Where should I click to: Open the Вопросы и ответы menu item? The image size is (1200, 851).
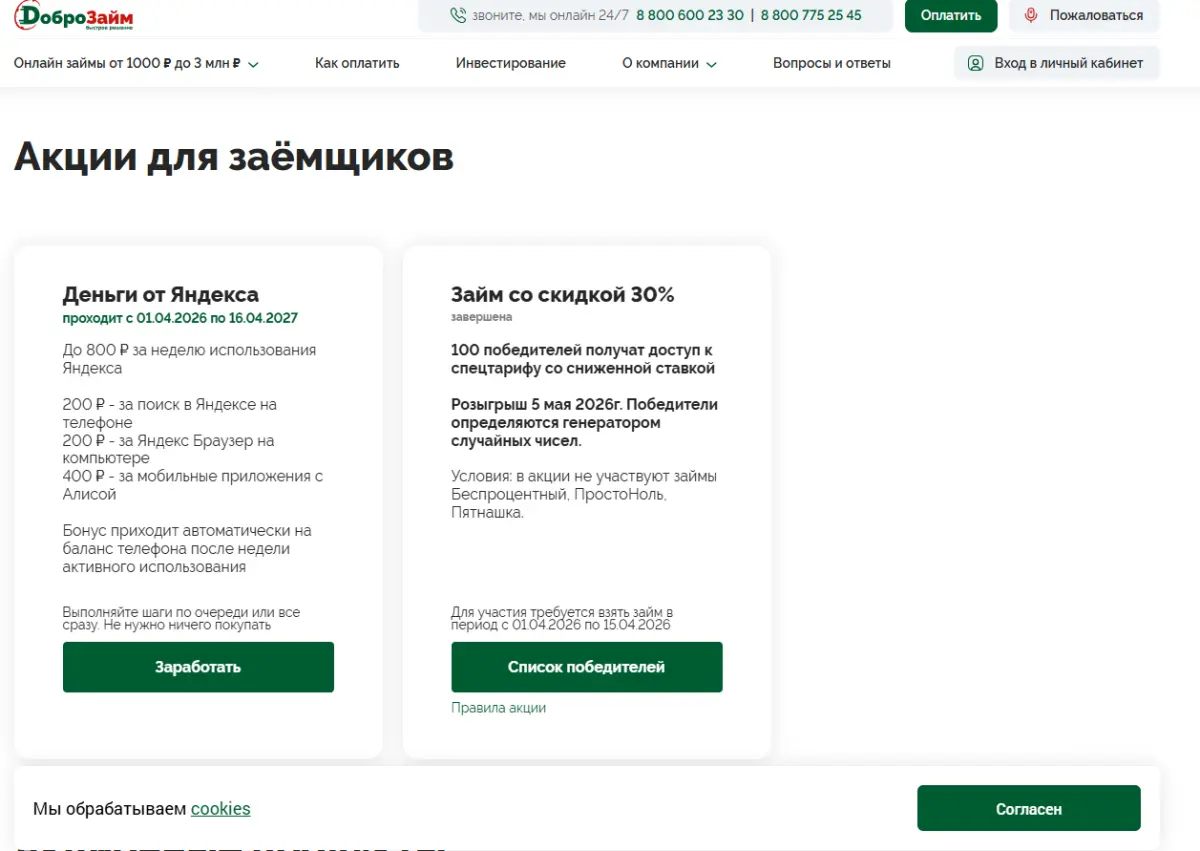pos(832,63)
